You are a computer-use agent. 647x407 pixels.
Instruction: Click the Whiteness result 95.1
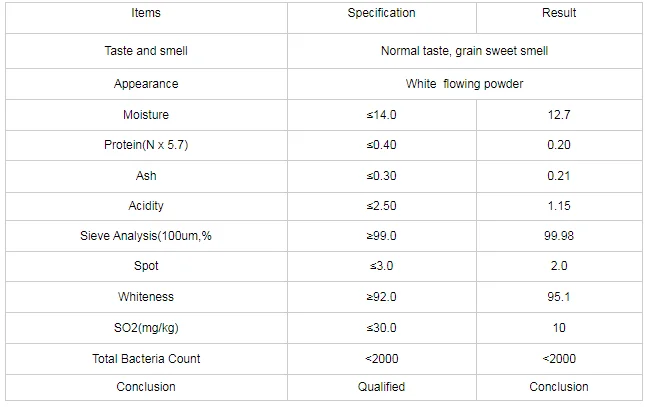coord(559,297)
